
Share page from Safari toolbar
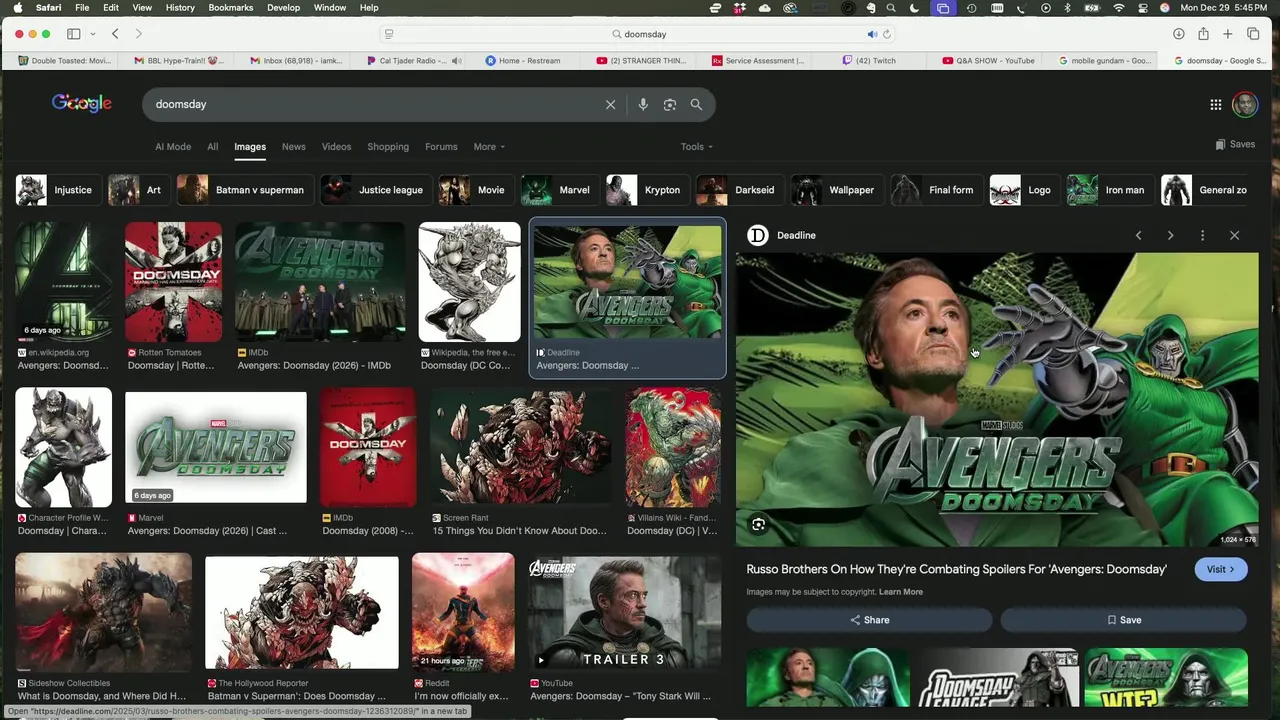(x=1203, y=34)
